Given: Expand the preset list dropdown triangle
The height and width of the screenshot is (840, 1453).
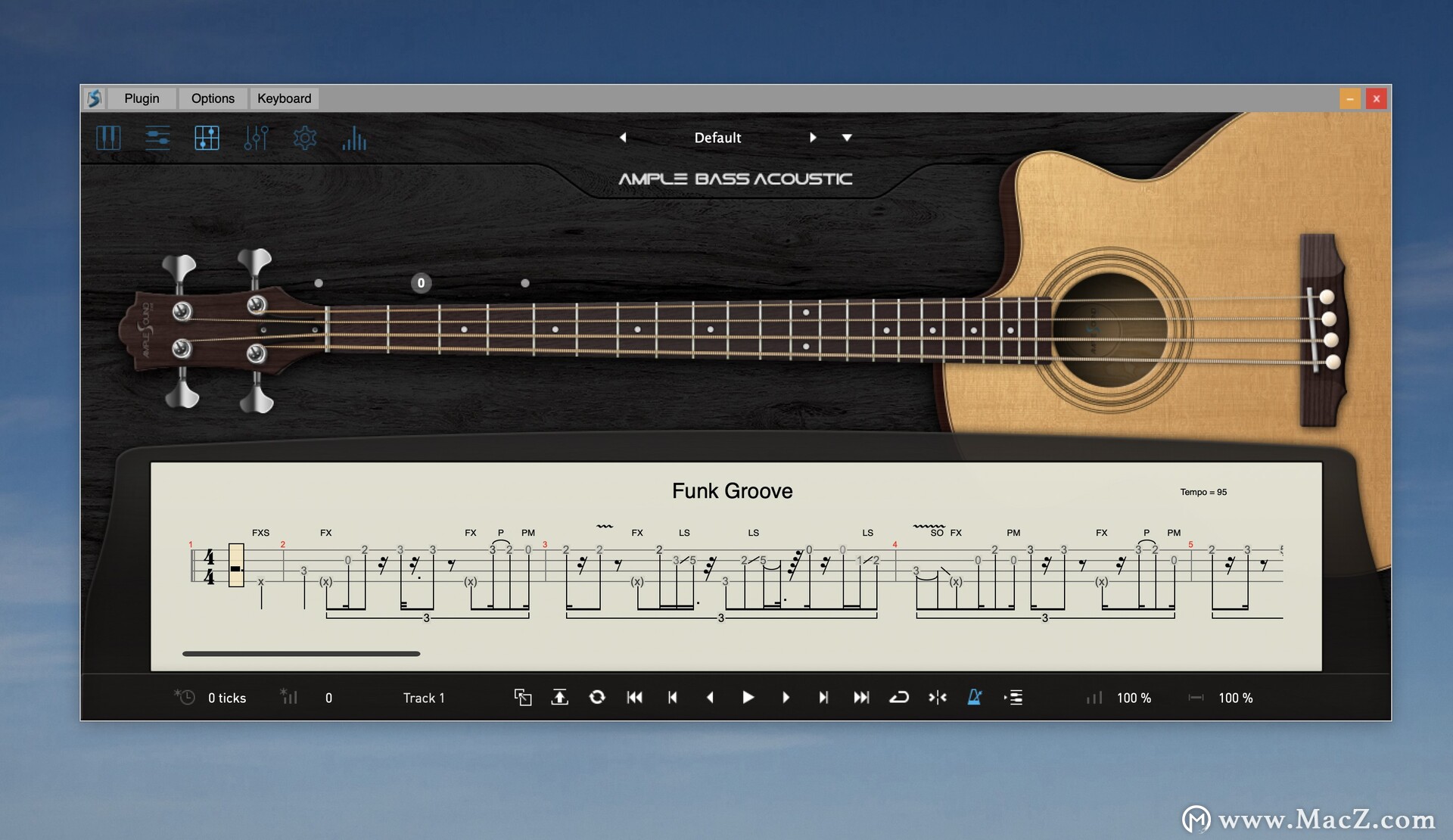Looking at the screenshot, I should pyautogui.click(x=847, y=138).
